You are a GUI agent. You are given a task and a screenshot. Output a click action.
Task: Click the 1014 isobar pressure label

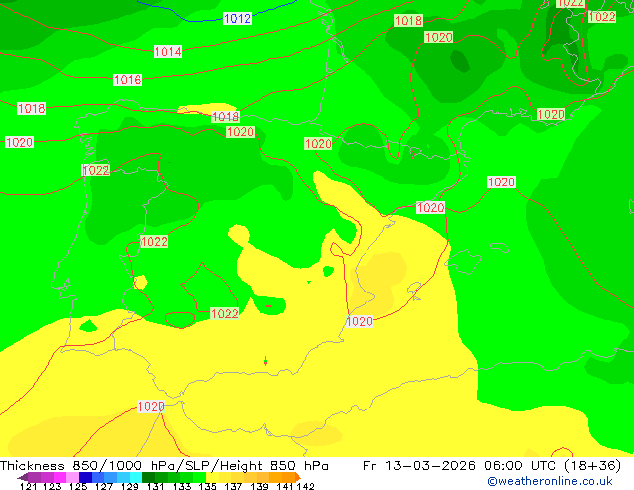(x=168, y=52)
